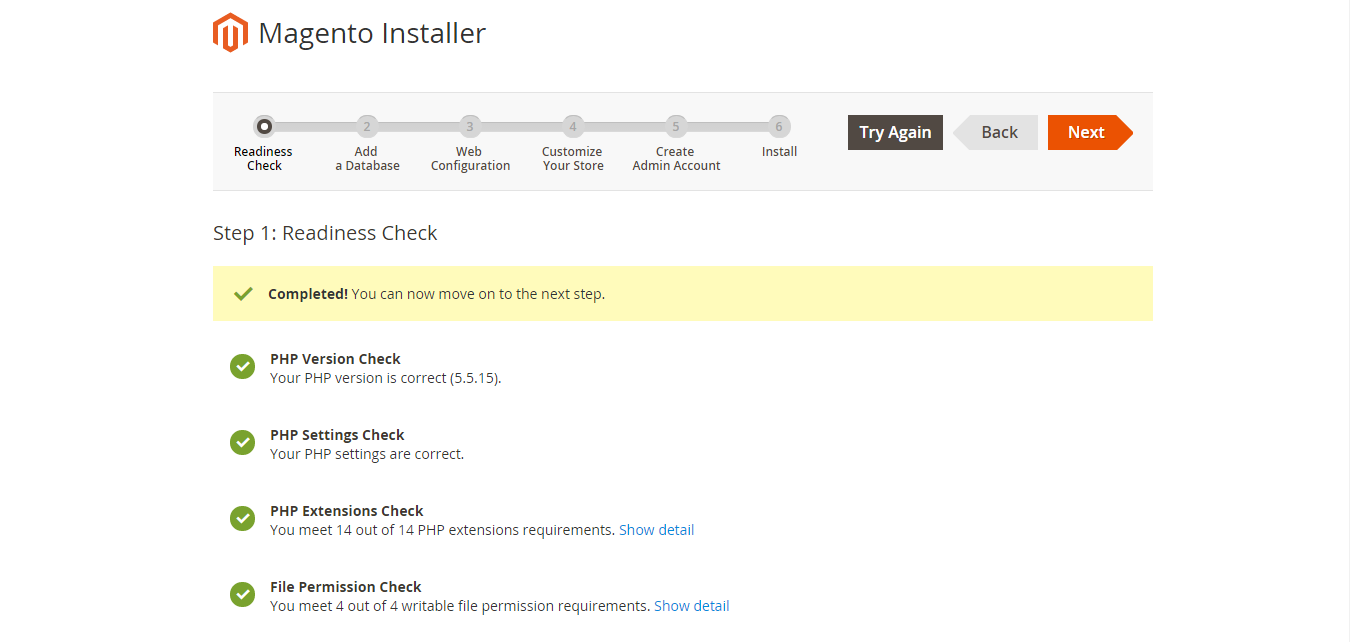Select step 4 Customize Your Store circle
Image resolution: width=1350 pixels, height=642 pixels.
573,127
